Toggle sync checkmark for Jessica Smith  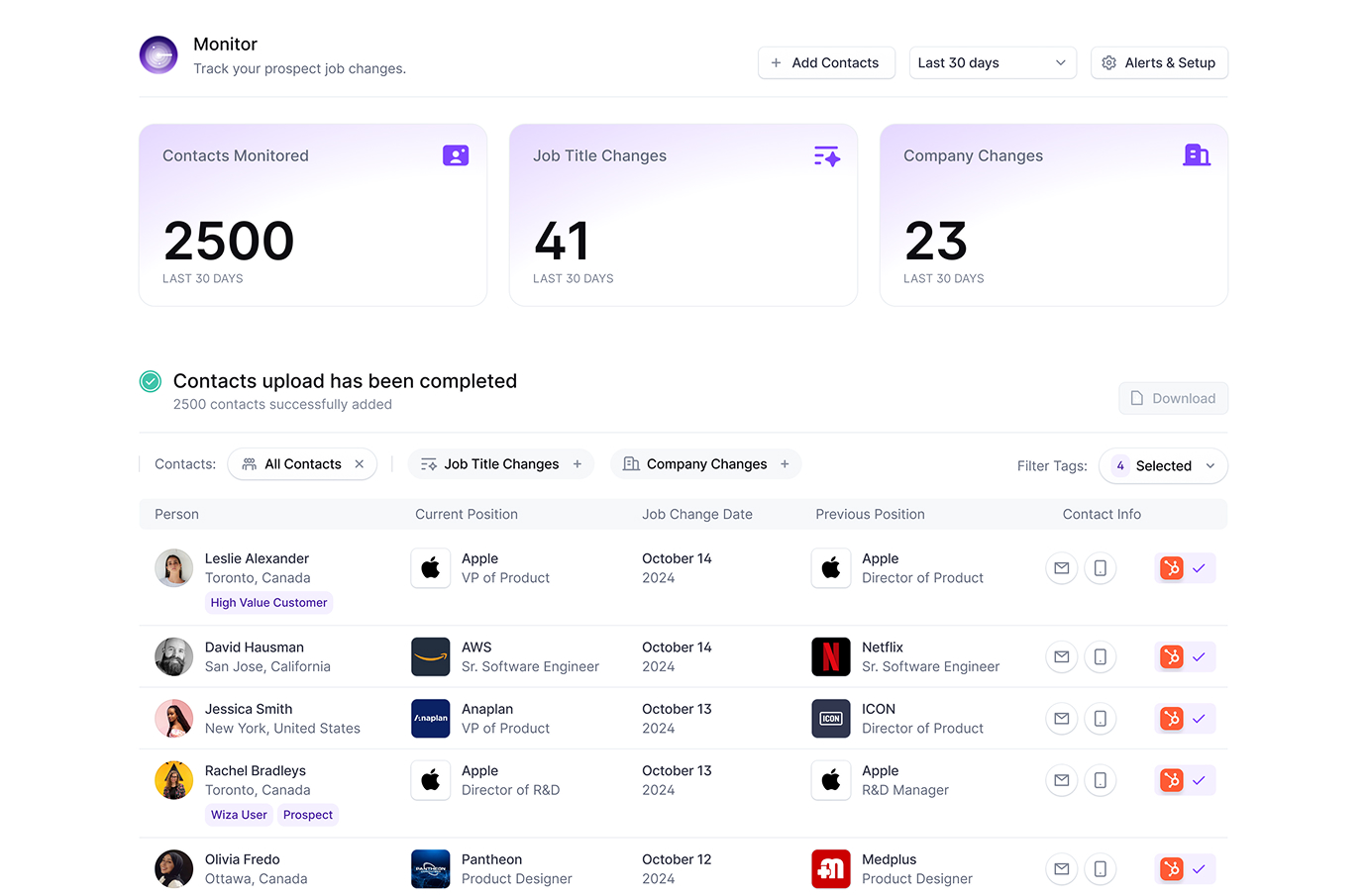click(1199, 719)
